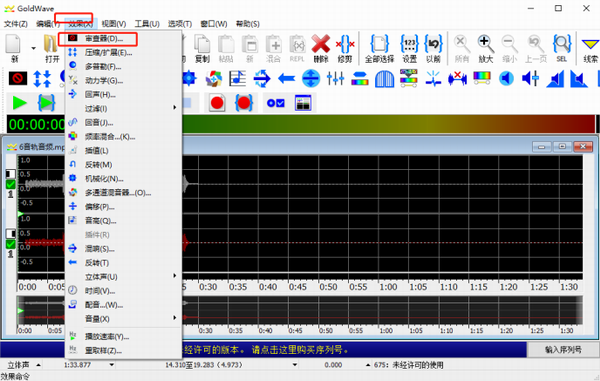
Task: Click the Equalizer sliders toolbar icon
Action: pyautogui.click(x=335, y=78)
